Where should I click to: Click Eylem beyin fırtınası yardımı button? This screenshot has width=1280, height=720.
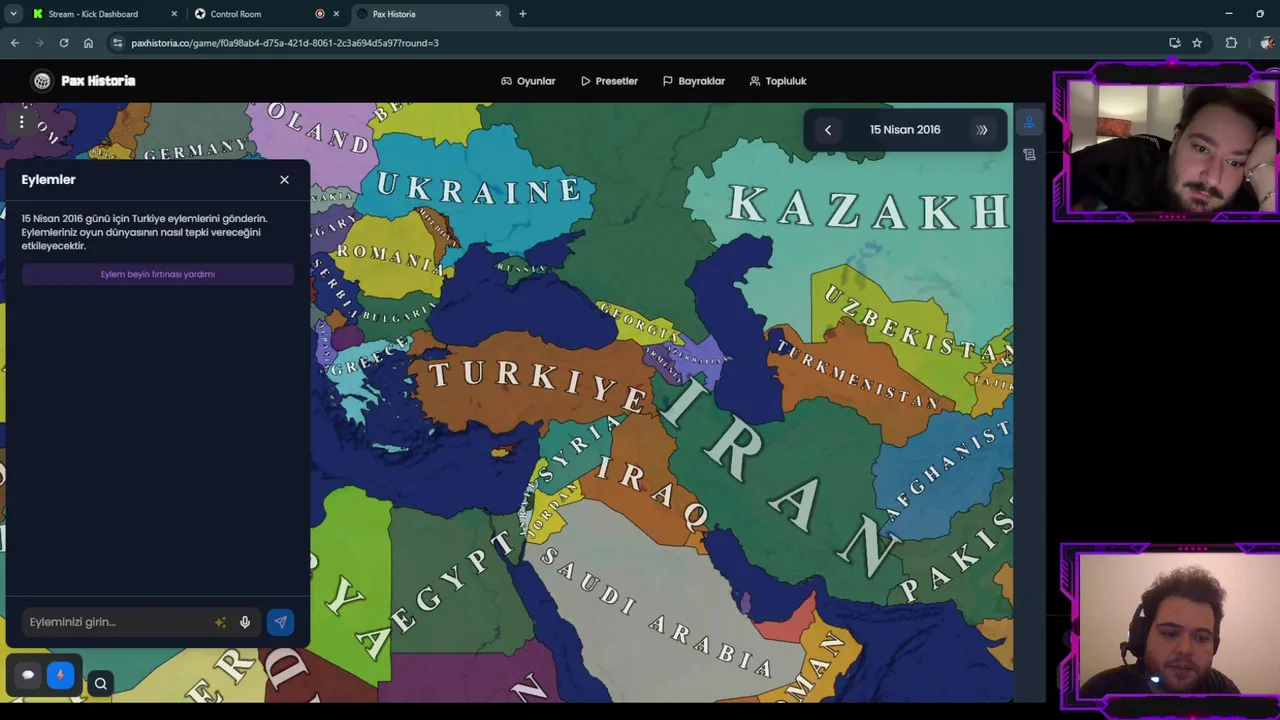tap(158, 274)
